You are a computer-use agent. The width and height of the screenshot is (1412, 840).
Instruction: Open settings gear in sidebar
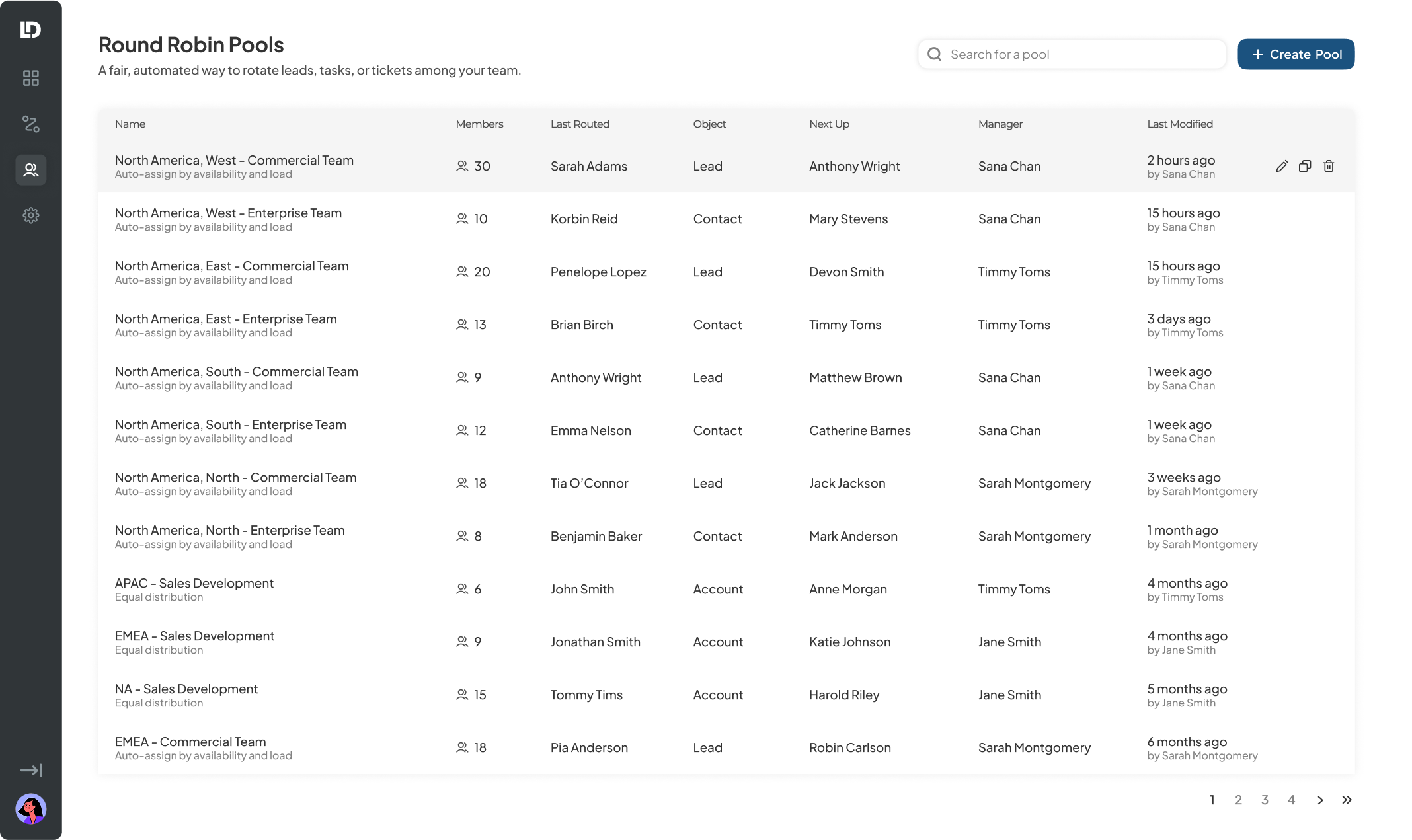click(x=31, y=215)
